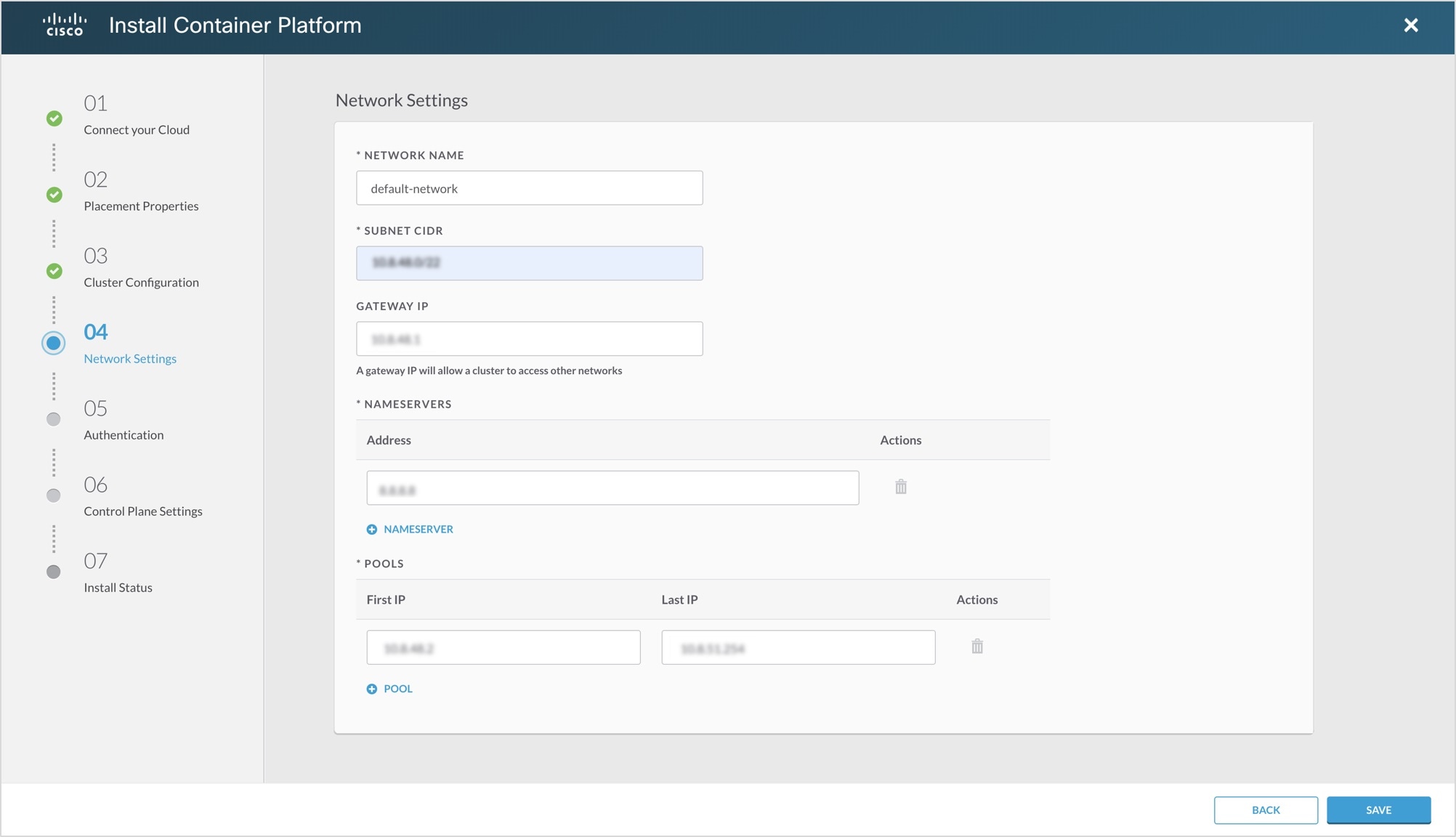Click the plus icon to add a POOL
This screenshot has height=837, width=1456.
[371, 688]
